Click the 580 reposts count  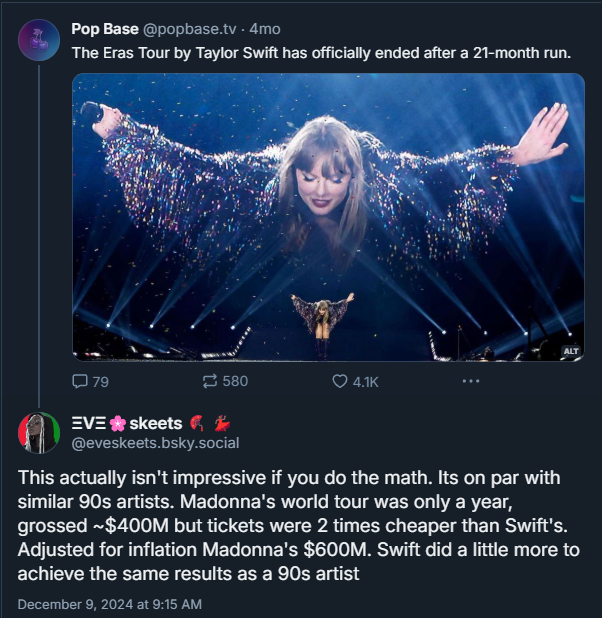point(235,381)
